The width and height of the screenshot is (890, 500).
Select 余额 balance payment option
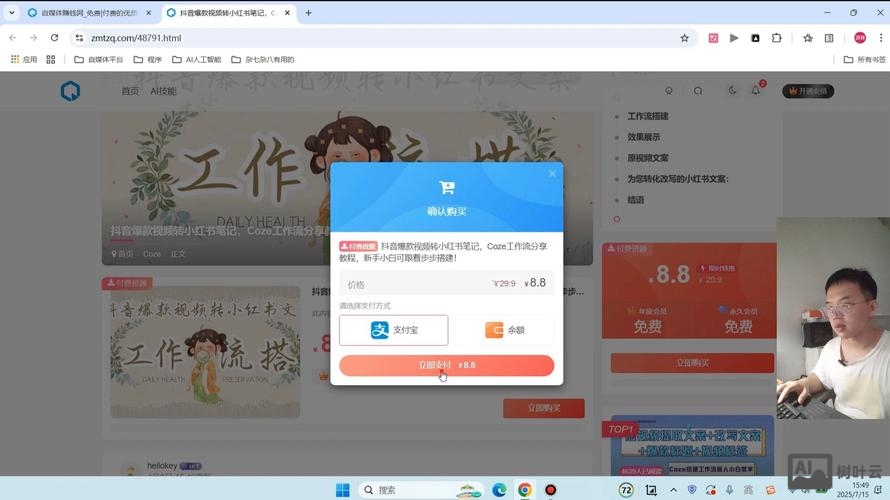pyautogui.click(x=505, y=330)
